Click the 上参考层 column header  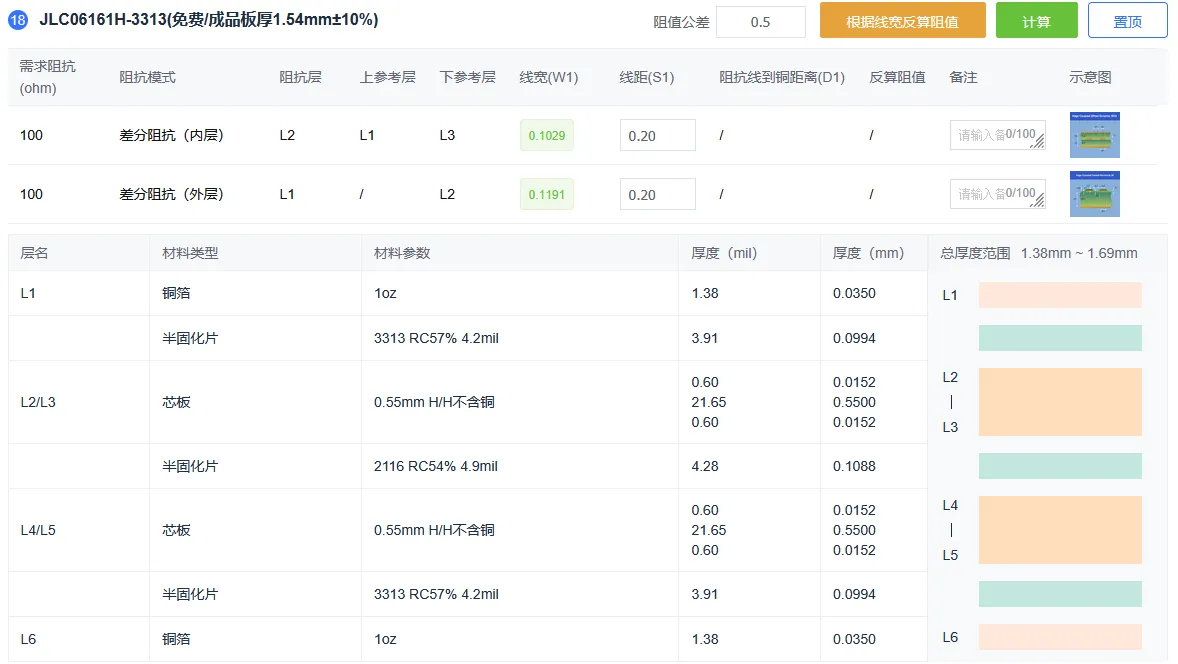pyautogui.click(x=388, y=77)
